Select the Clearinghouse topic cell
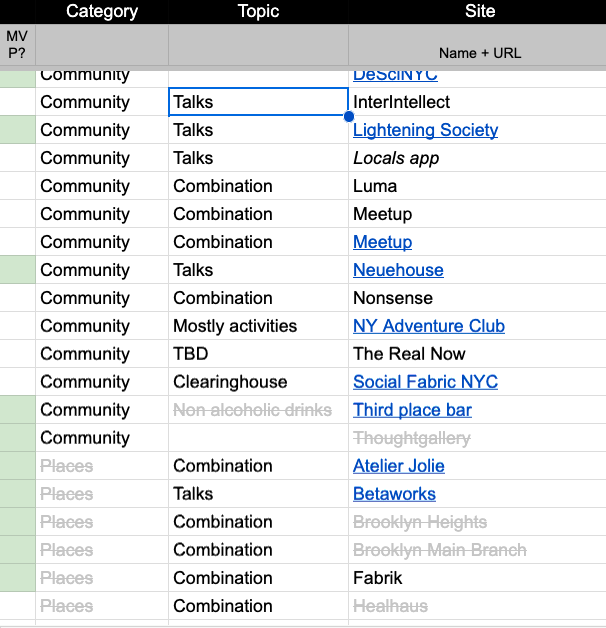This screenshot has width=606, height=628. click(x=230, y=382)
